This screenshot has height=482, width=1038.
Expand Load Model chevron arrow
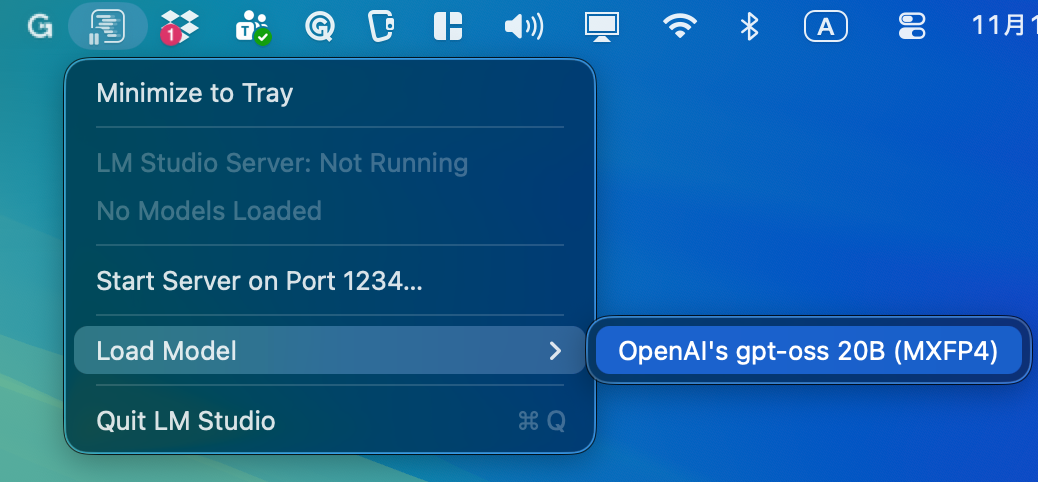pyautogui.click(x=555, y=351)
